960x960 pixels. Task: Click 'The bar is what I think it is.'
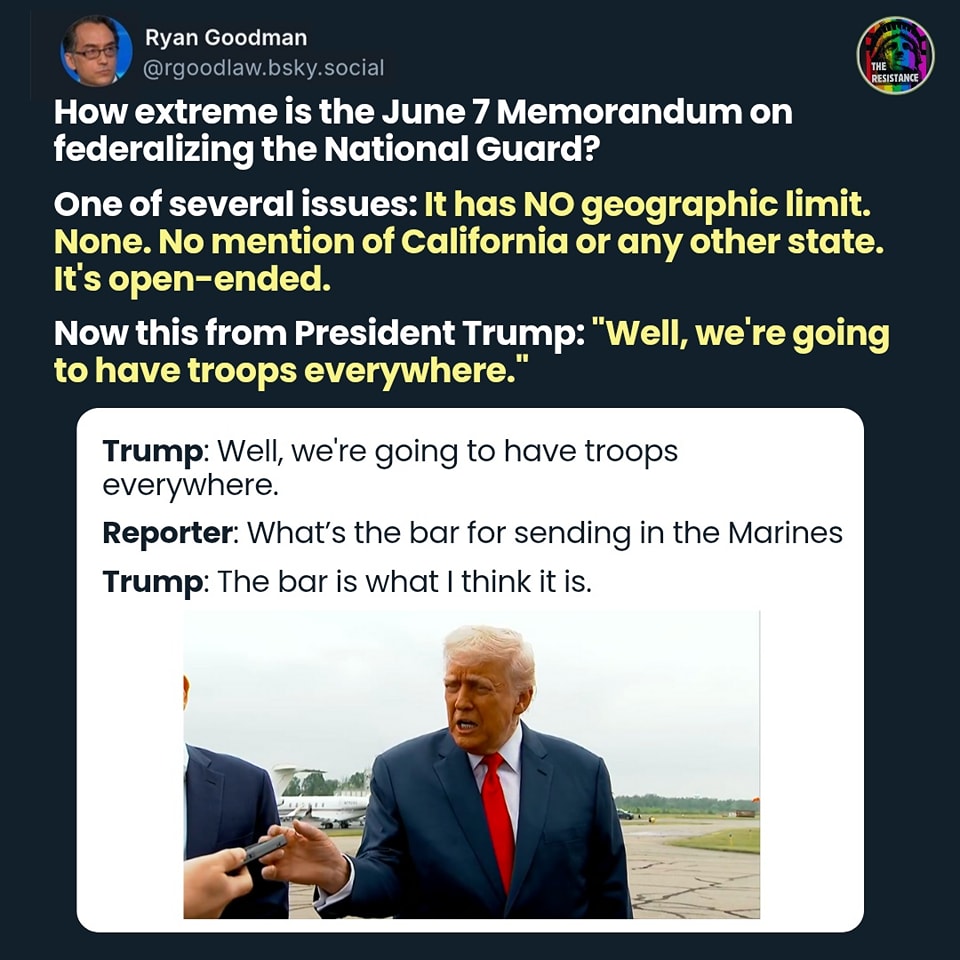(x=404, y=581)
